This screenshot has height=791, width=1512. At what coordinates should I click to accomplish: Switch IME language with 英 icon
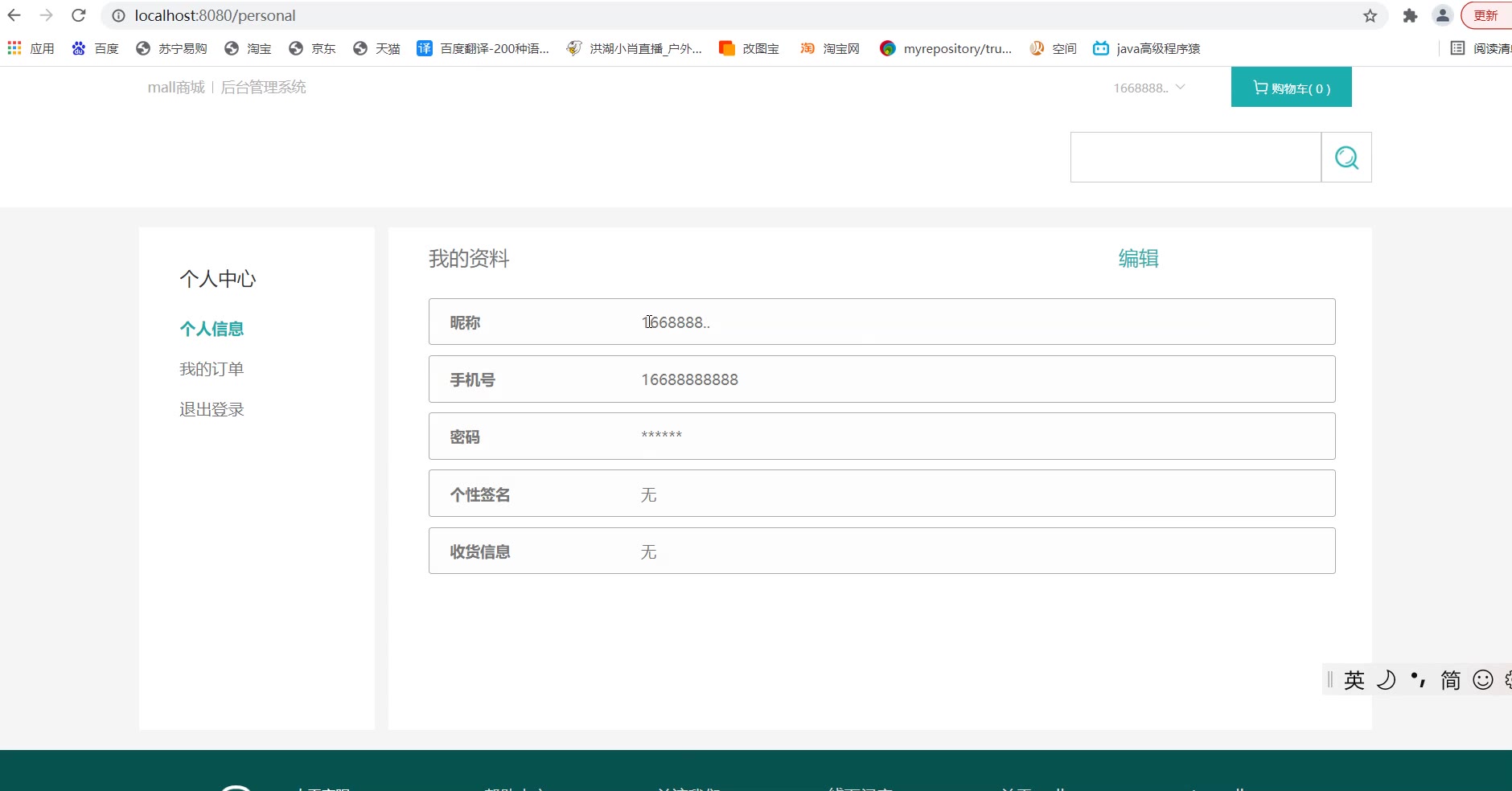pos(1354,680)
